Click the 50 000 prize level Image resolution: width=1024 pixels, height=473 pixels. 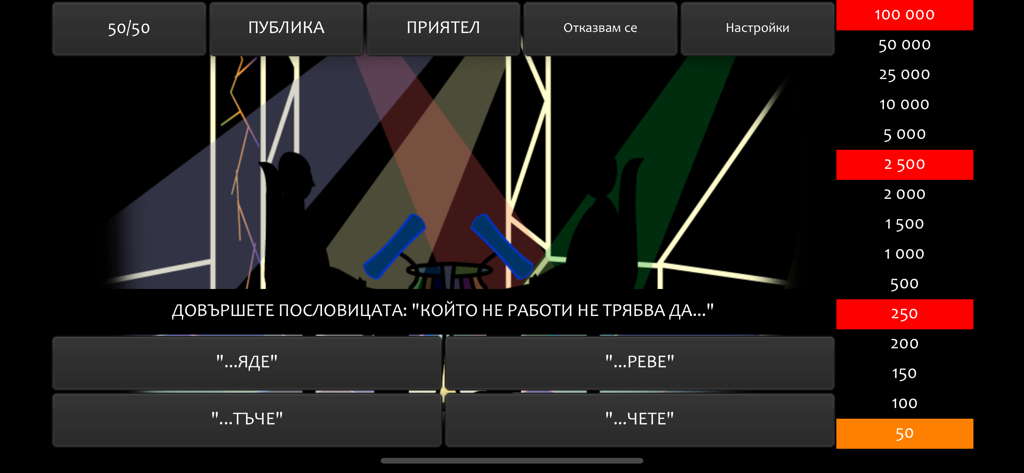[904, 45]
